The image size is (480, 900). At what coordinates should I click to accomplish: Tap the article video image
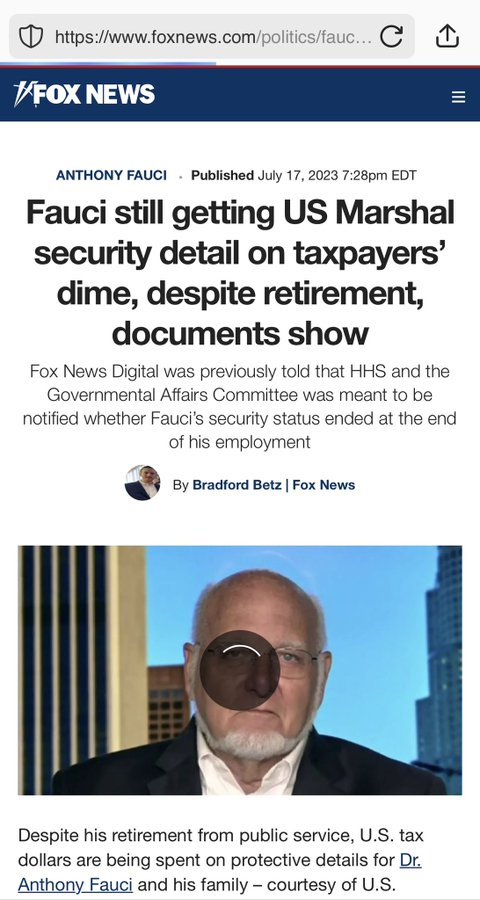[x=240, y=670]
